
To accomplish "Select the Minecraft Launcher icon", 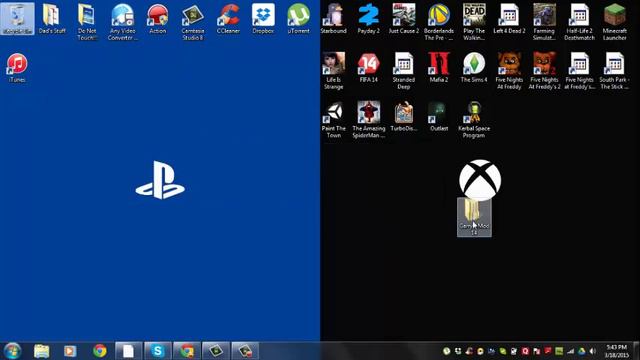I will (x=614, y=22).
